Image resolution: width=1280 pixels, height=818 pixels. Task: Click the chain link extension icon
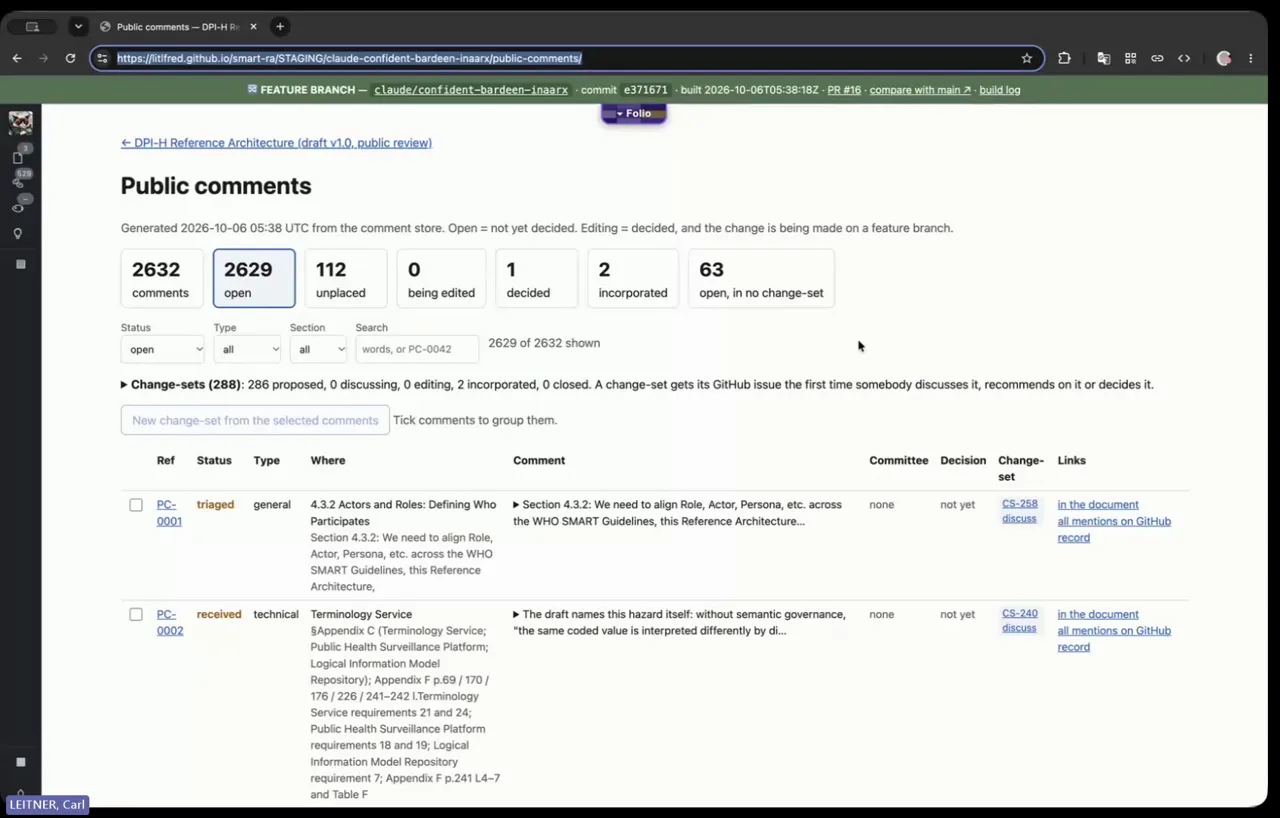click(1157, 58)
